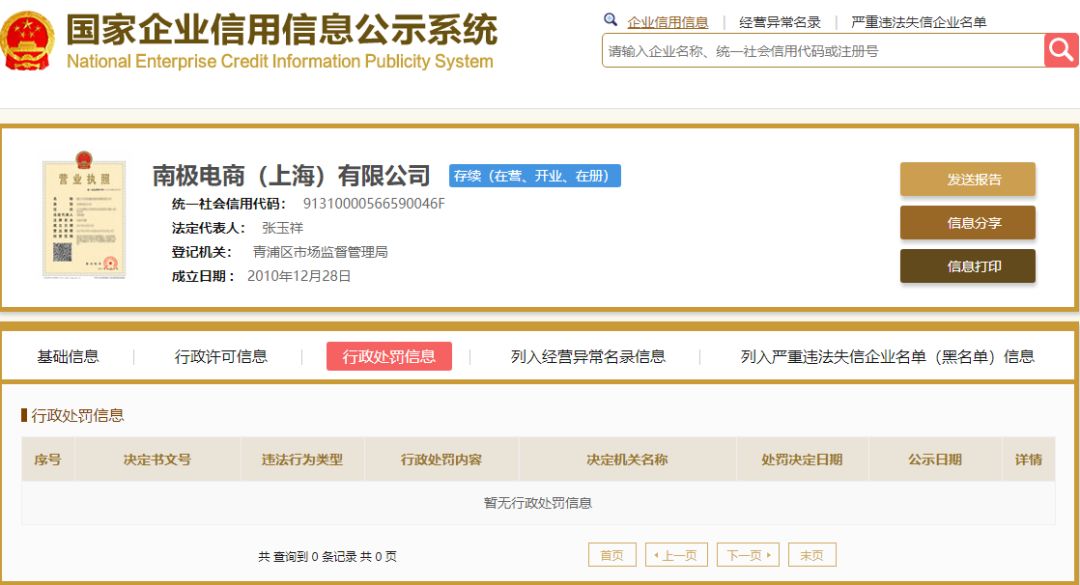The width and height of the screenshot is (1080, 585).
Task: Click the 行政处罚信息 section heading
Action: 77,415
